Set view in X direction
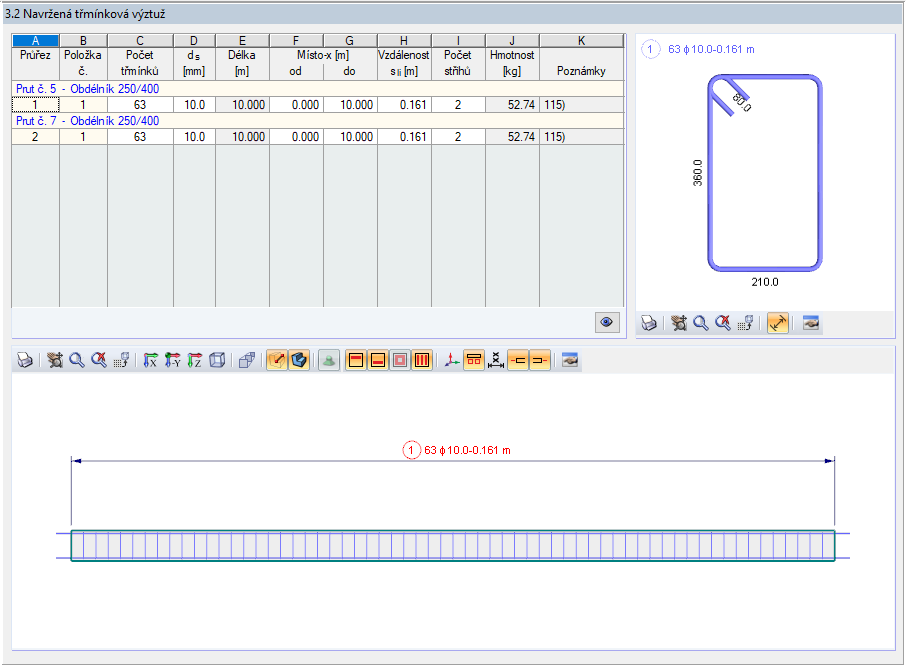This screenshot has height=666, width=906. click(150, 360)
